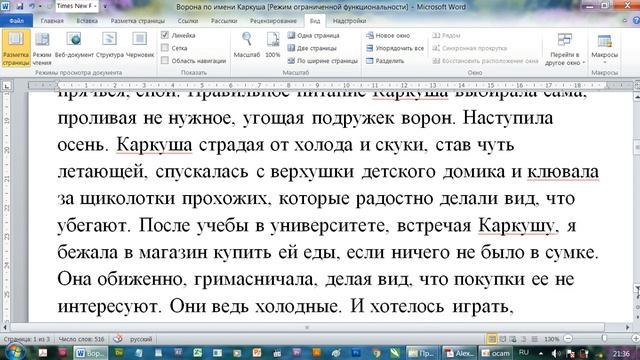Click zoom out minus button
Screen dimensions: 640x360
[x=568, y=339]
